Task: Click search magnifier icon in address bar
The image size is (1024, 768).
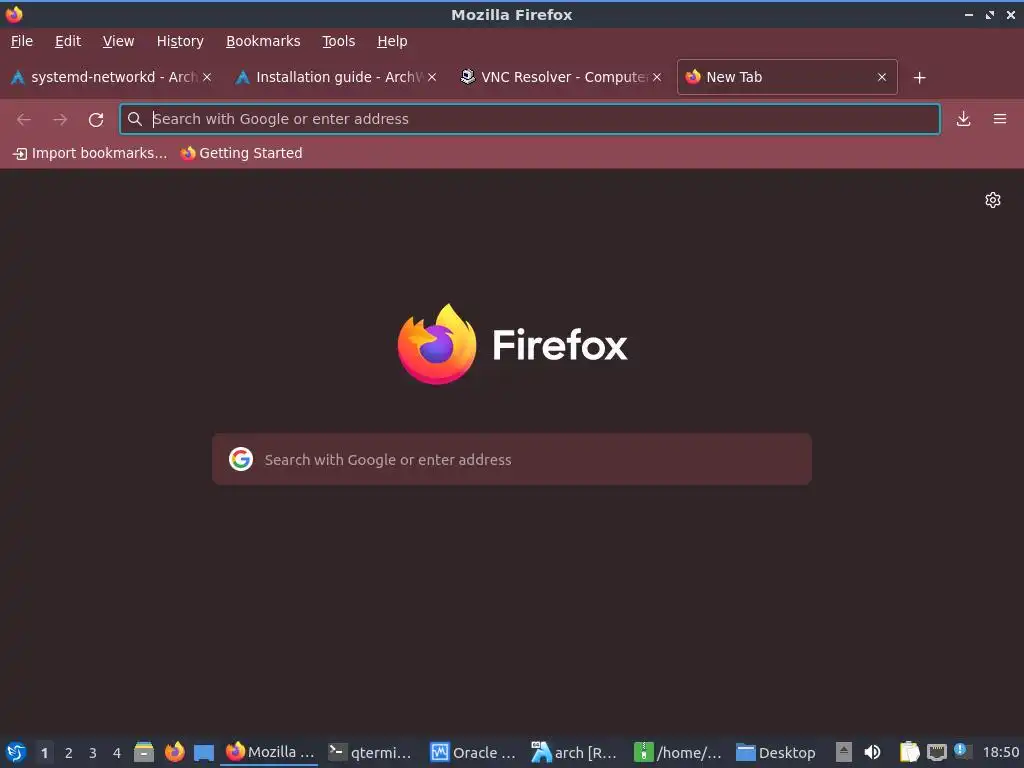Action: point(135,119)
